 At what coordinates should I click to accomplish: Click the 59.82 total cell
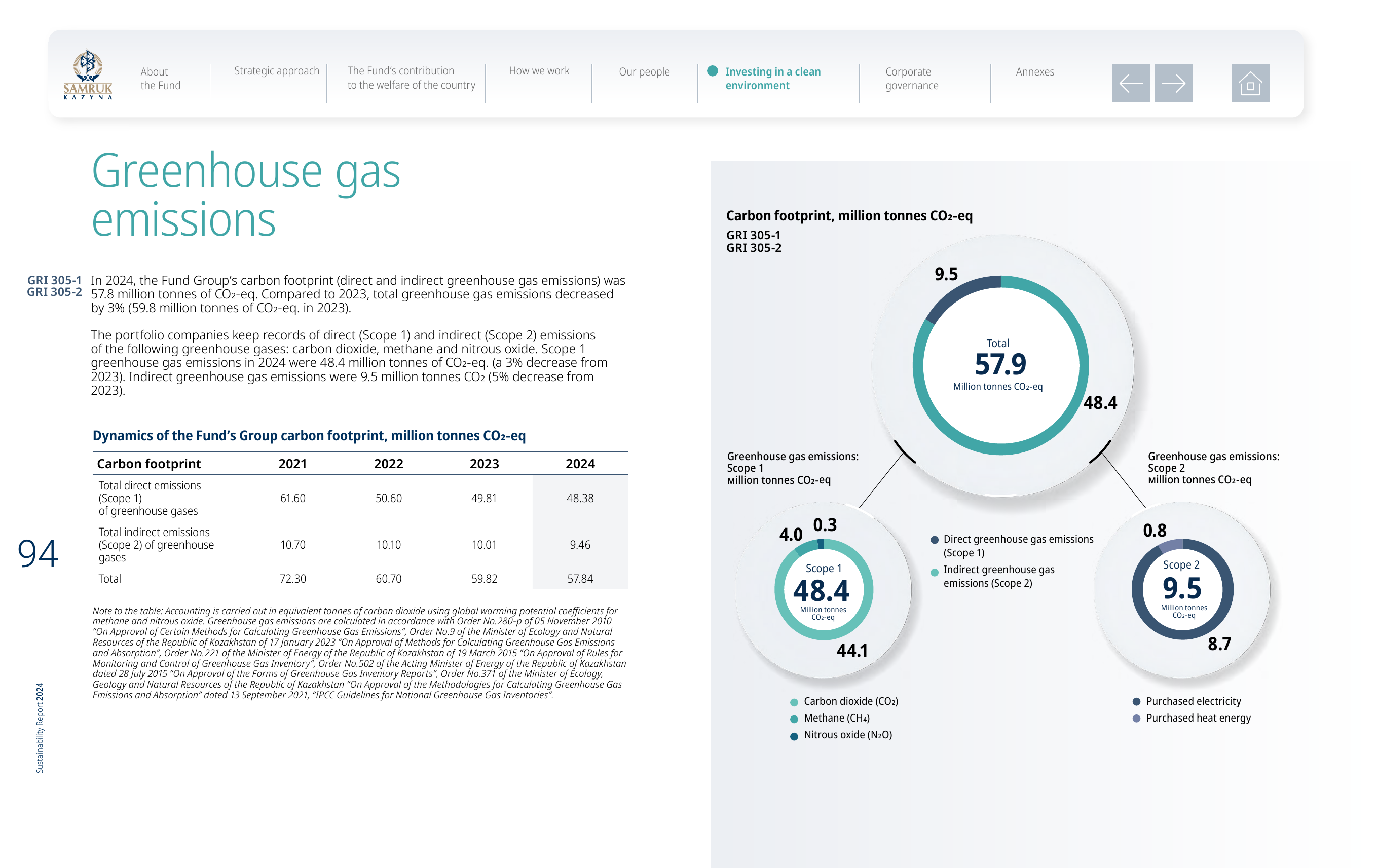pyautogui.click(x=484, y=579)
